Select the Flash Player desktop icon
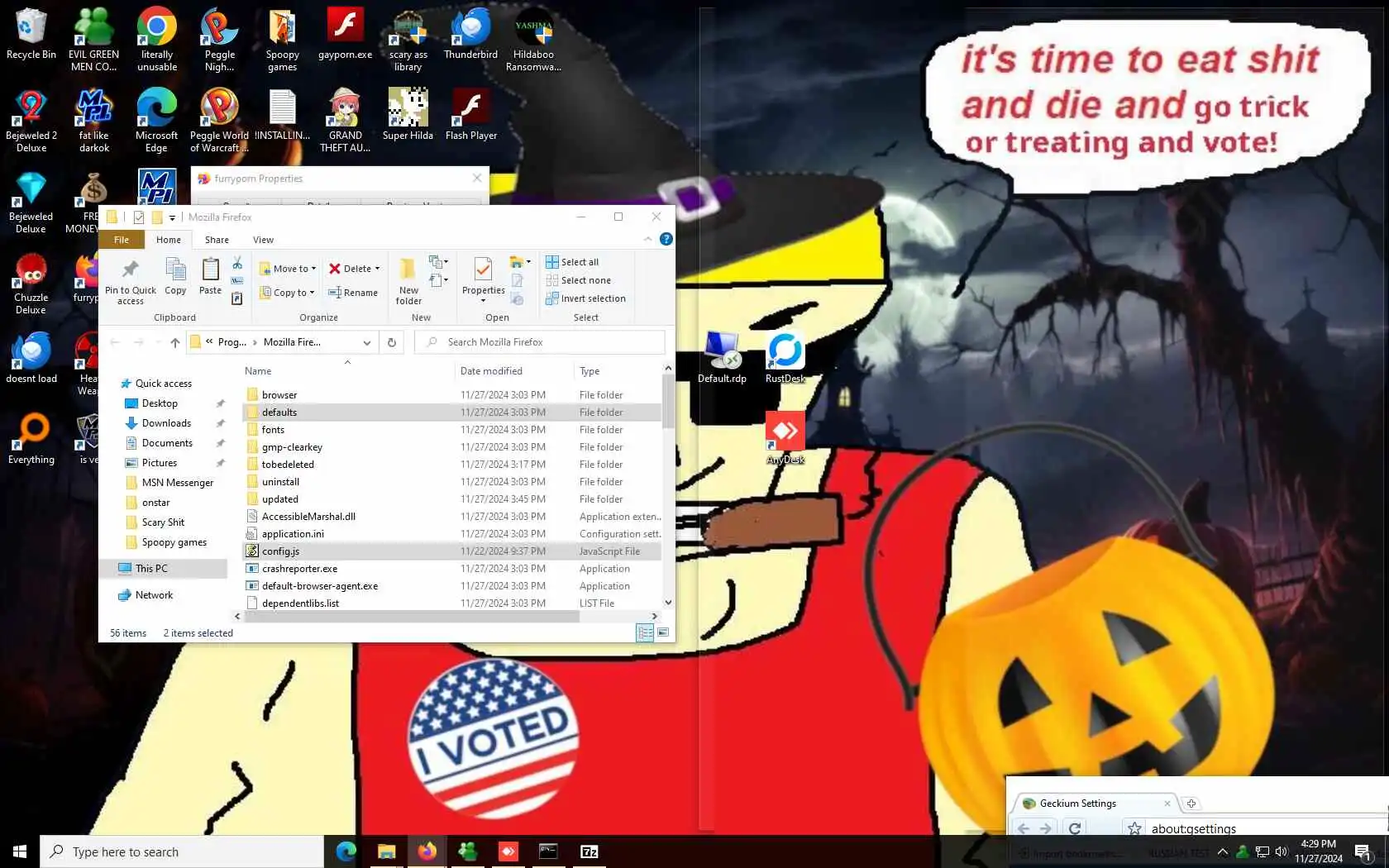Screen dimensions: 1389x868 tap(470, 114)
